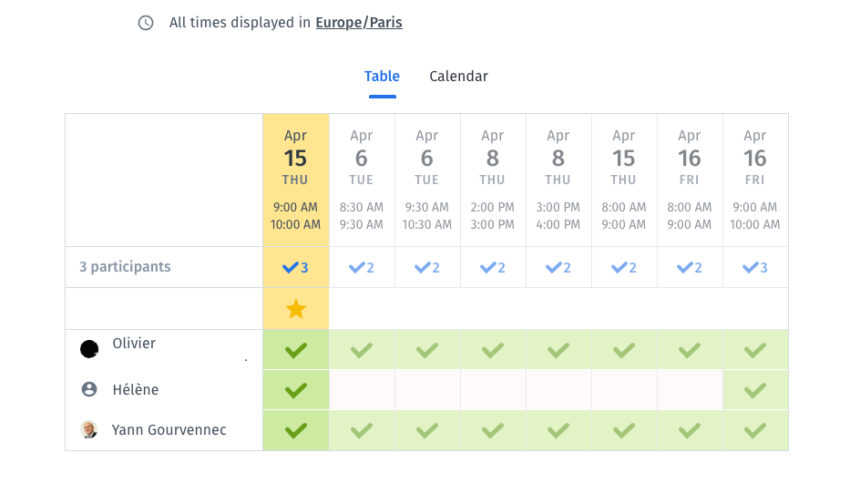Viewport: 850px width, 484px height.
Task: Click the Yann Gourvennec participant name
Action: (x=169, y=430)
